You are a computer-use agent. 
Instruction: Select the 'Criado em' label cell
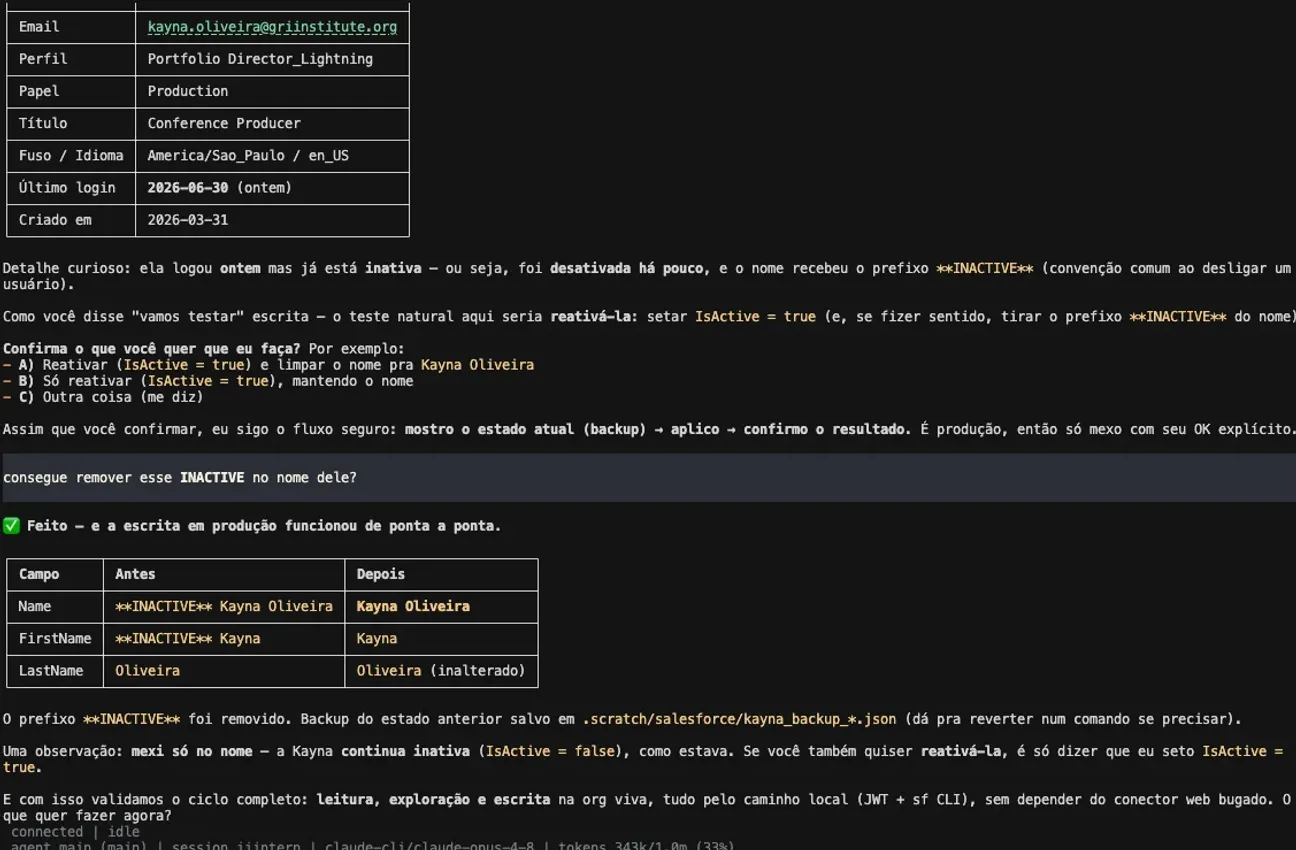point(71,219)
